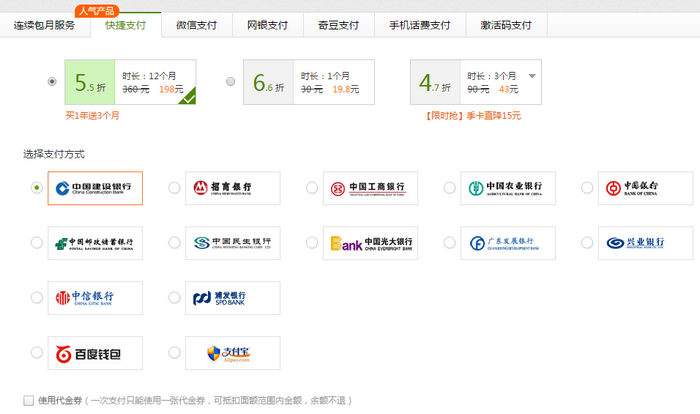Enable the 使用代金券 voucher checkbox
This screenshot has height=414, width=700.
[x=29, y=401]
